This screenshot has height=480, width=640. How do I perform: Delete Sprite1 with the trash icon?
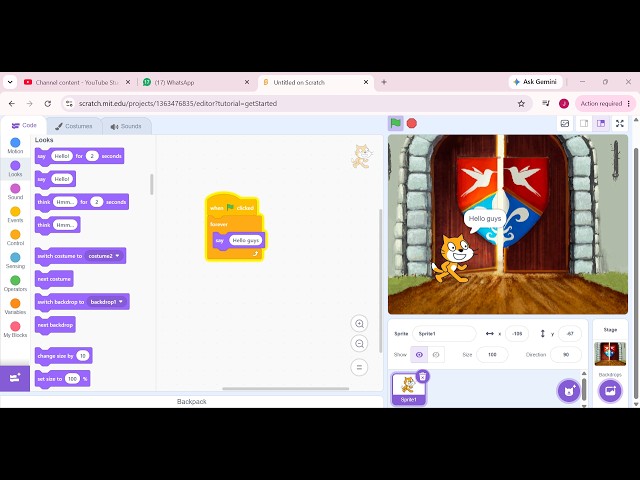click(422, 376)
